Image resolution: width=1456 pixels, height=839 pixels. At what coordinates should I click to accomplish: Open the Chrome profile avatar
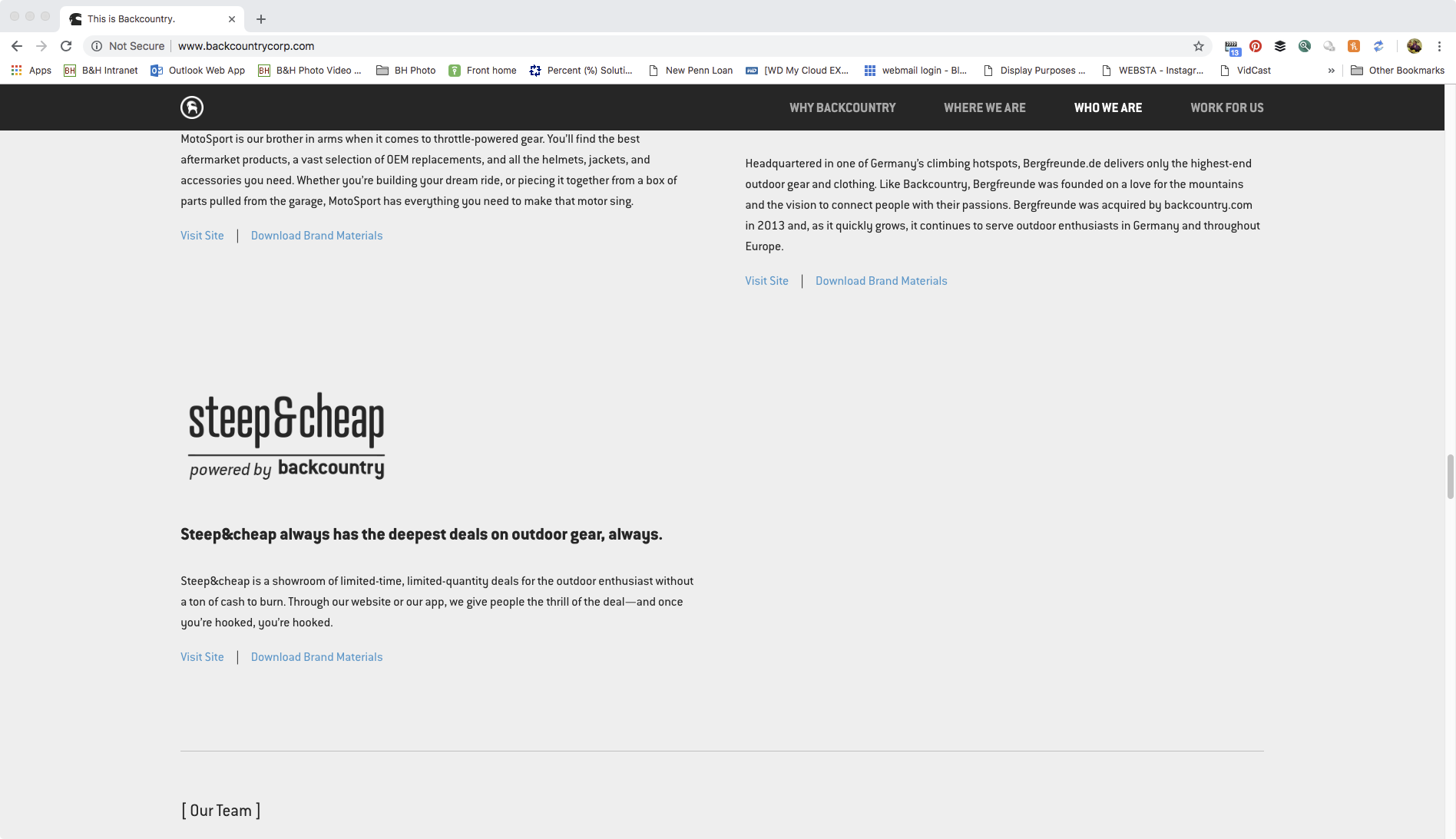[1415, 46]
